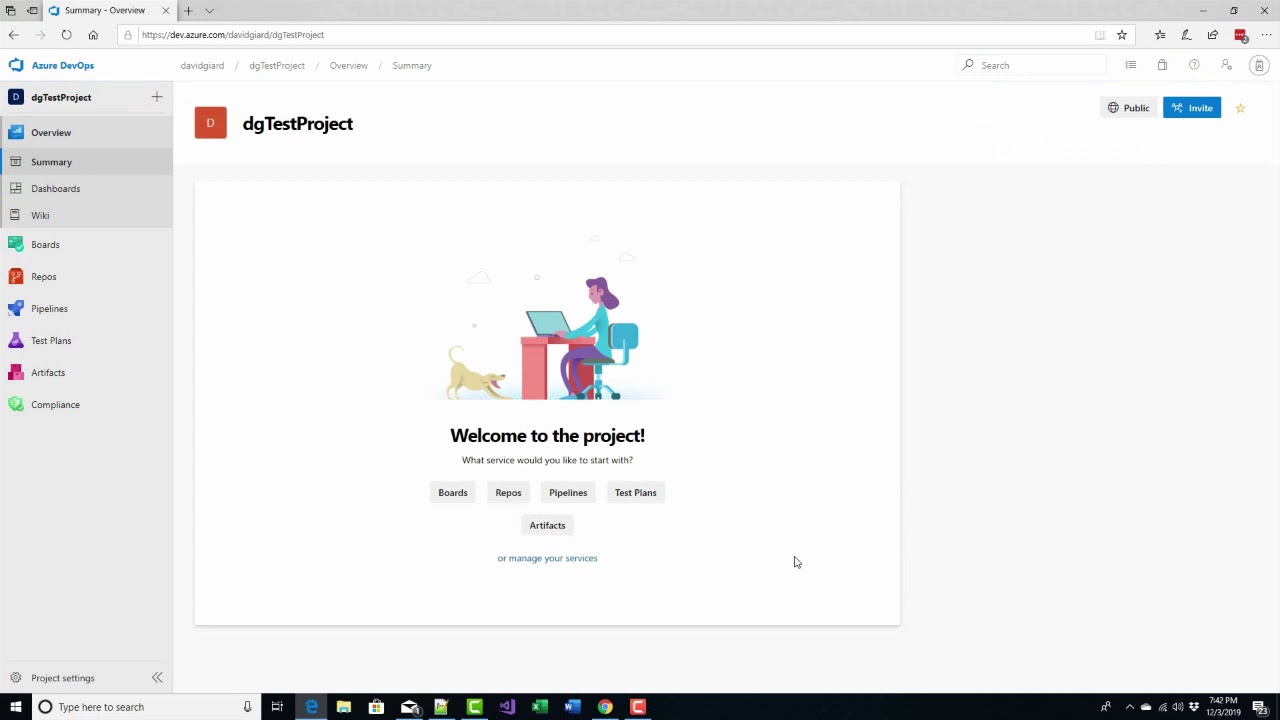
Task: Add the page to favorites with the star
Action: click(1122, 35)
